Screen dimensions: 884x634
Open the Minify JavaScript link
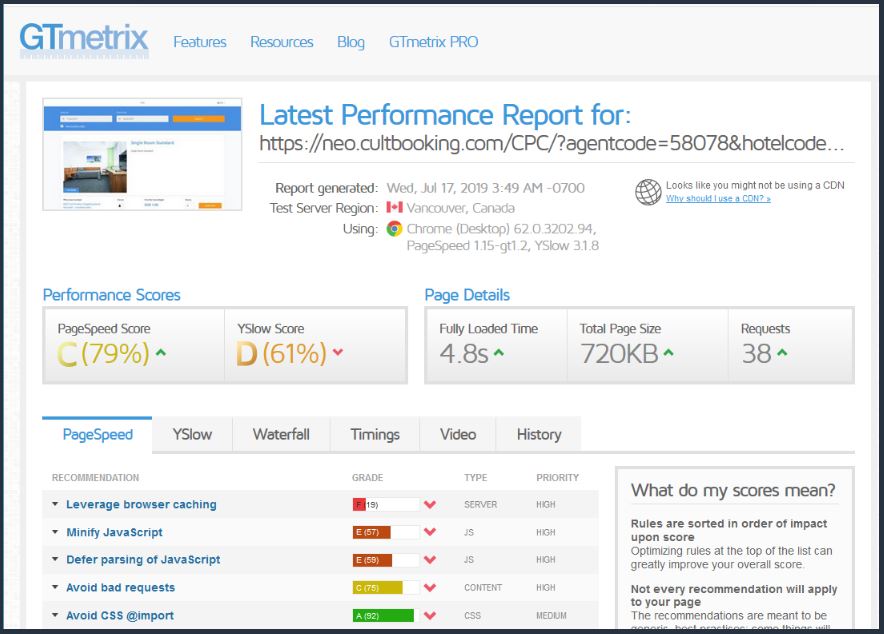pos(114,532)
